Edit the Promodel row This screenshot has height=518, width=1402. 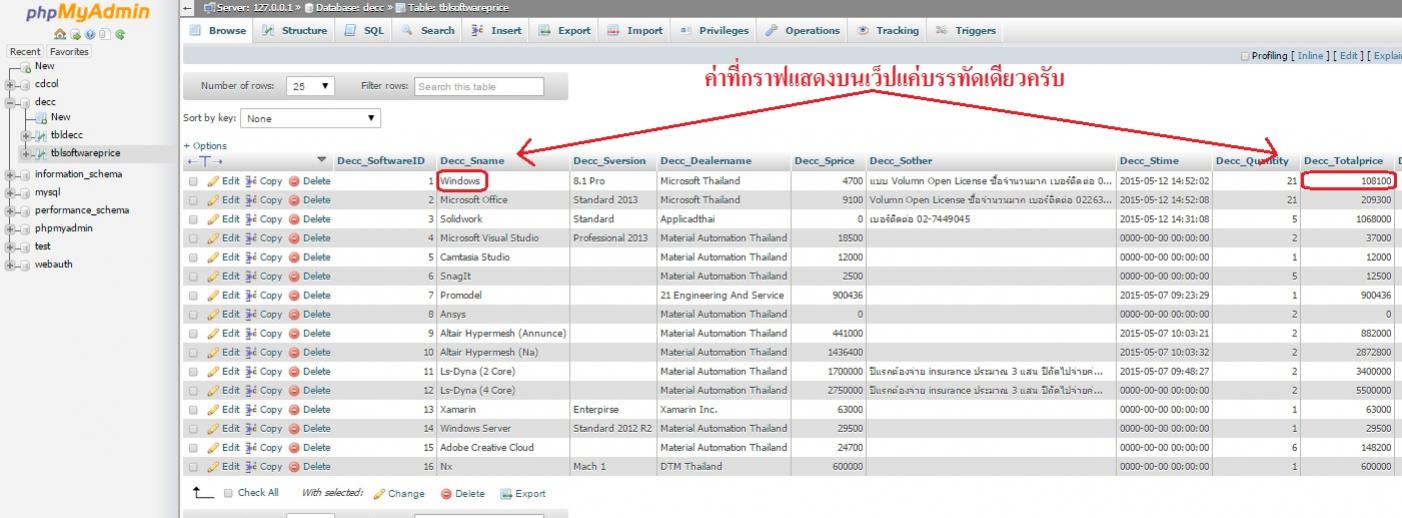click(223, 295)
